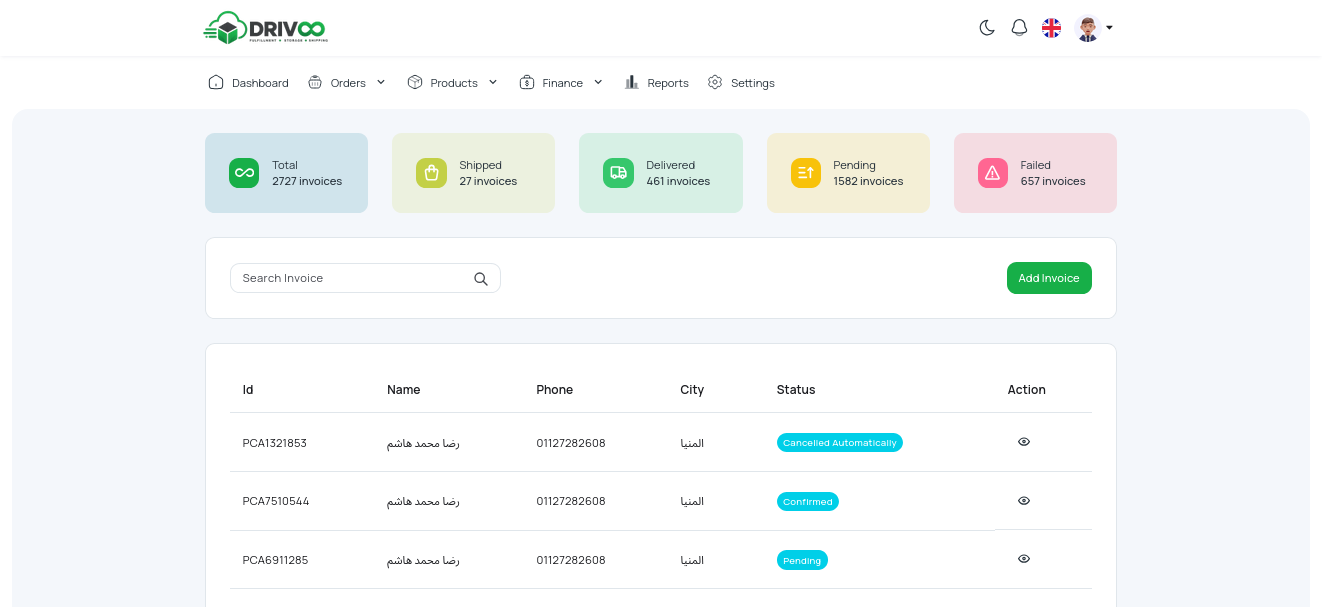The height and width of the screenshot is (607, 1322).
Task: View invoice PCA6911285 eye icon
Action: point(1024,559)
